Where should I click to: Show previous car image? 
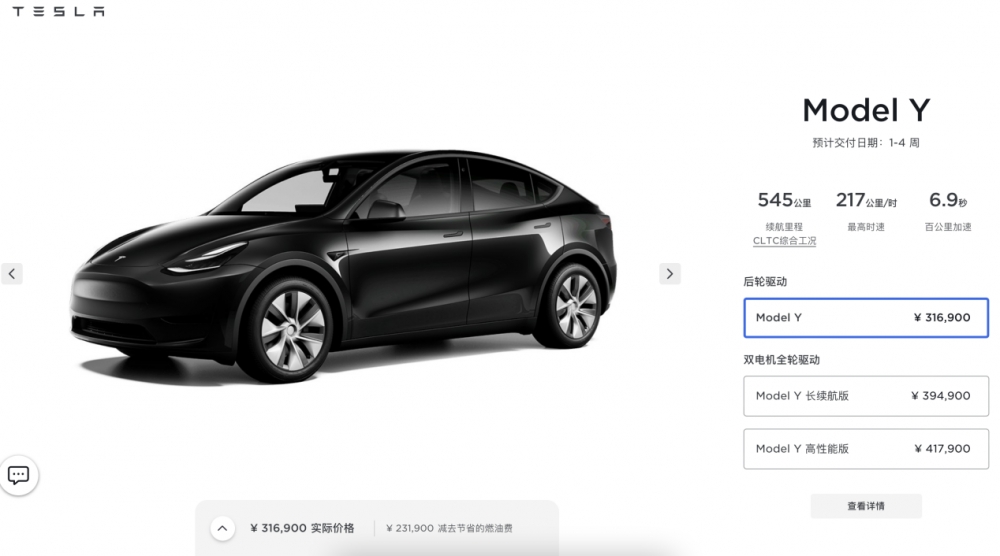click(11, 274)
